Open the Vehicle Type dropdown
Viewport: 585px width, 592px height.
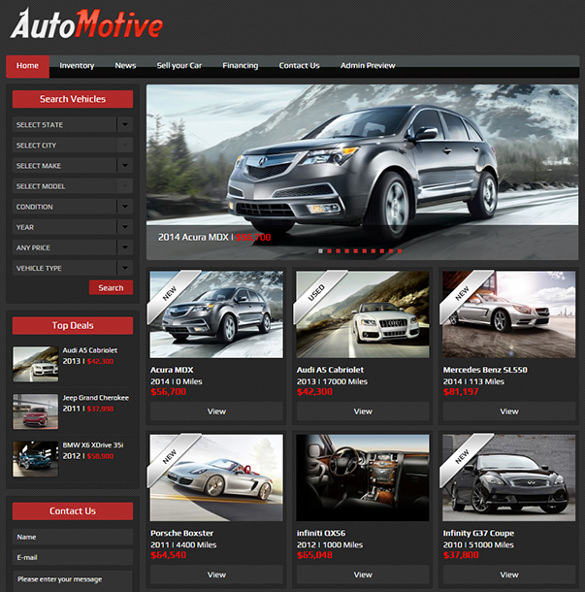point(73,268)
